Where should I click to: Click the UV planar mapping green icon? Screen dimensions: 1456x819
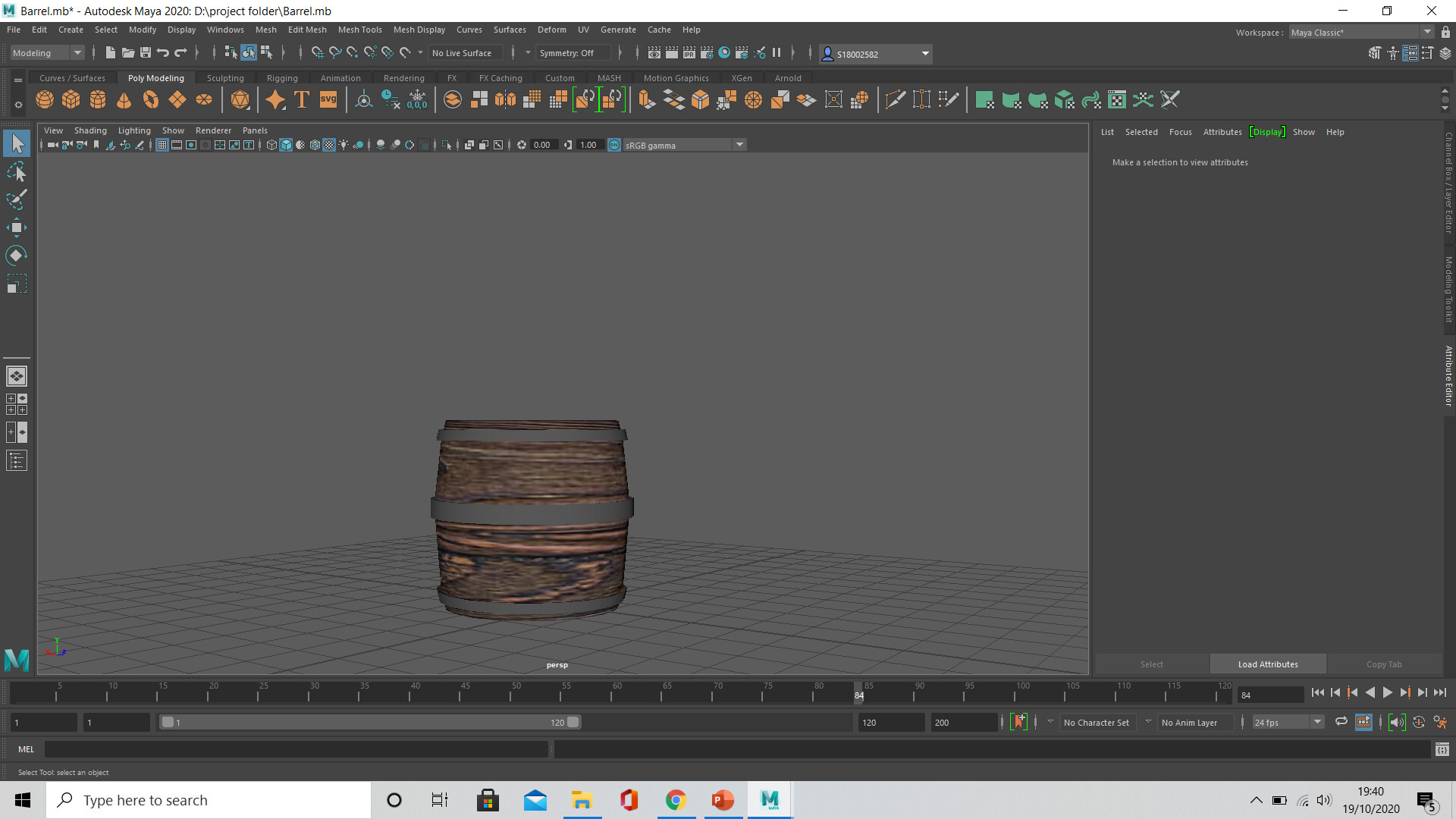pyautogui.click(x=984, y=99)
